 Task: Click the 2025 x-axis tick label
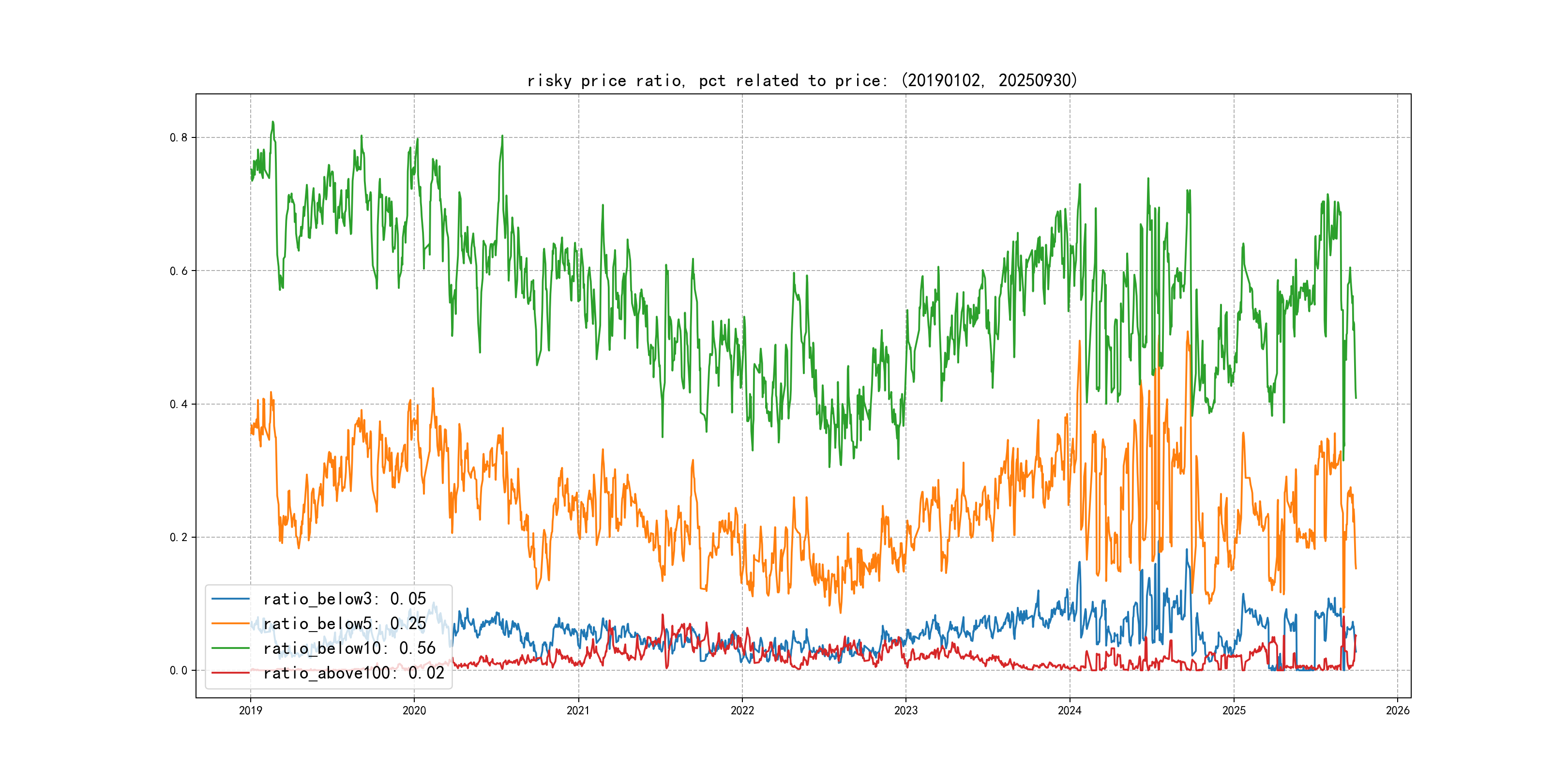tap(1234, 710)
